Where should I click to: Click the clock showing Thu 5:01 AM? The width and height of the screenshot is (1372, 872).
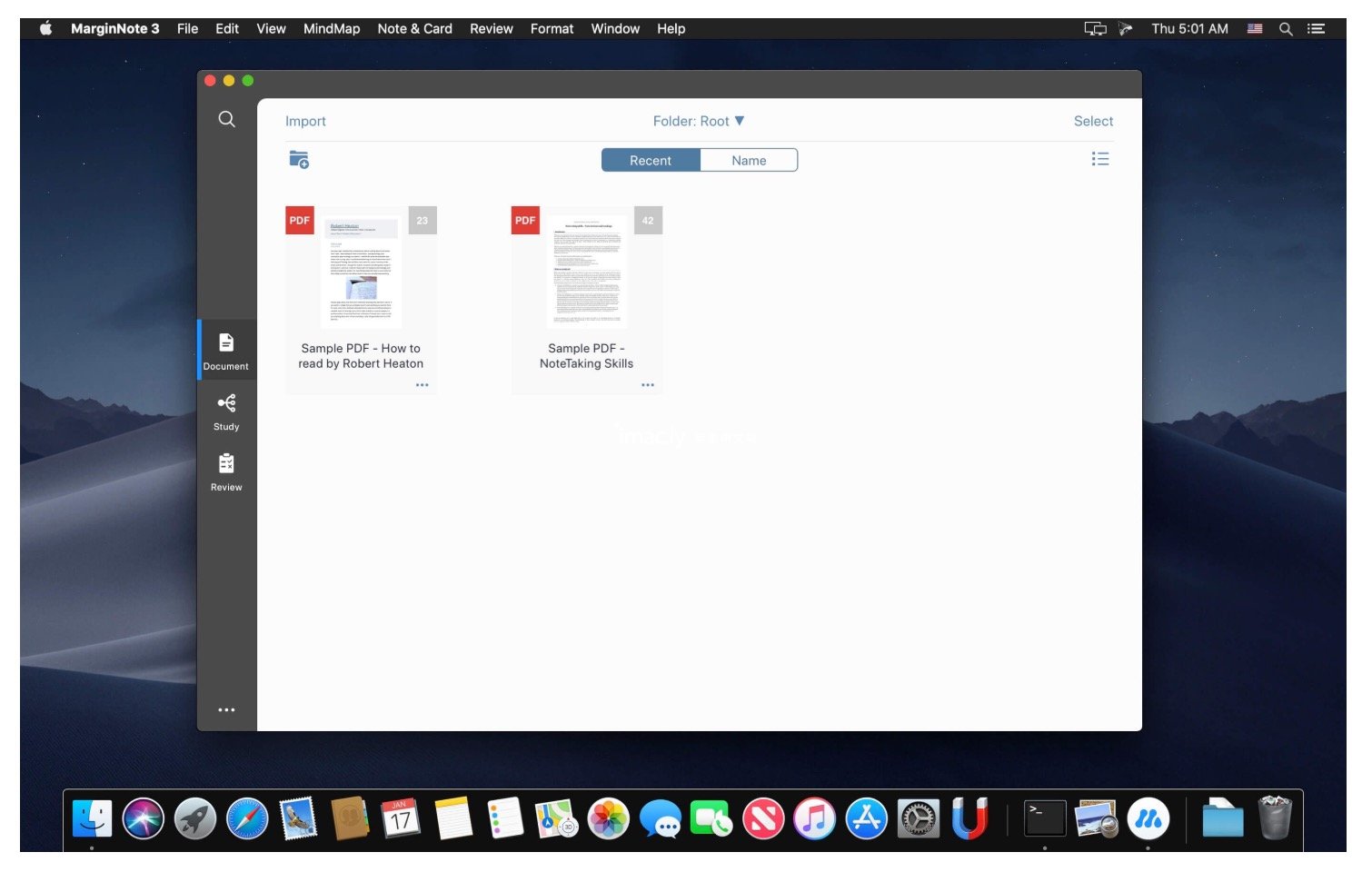[1189, 28]
